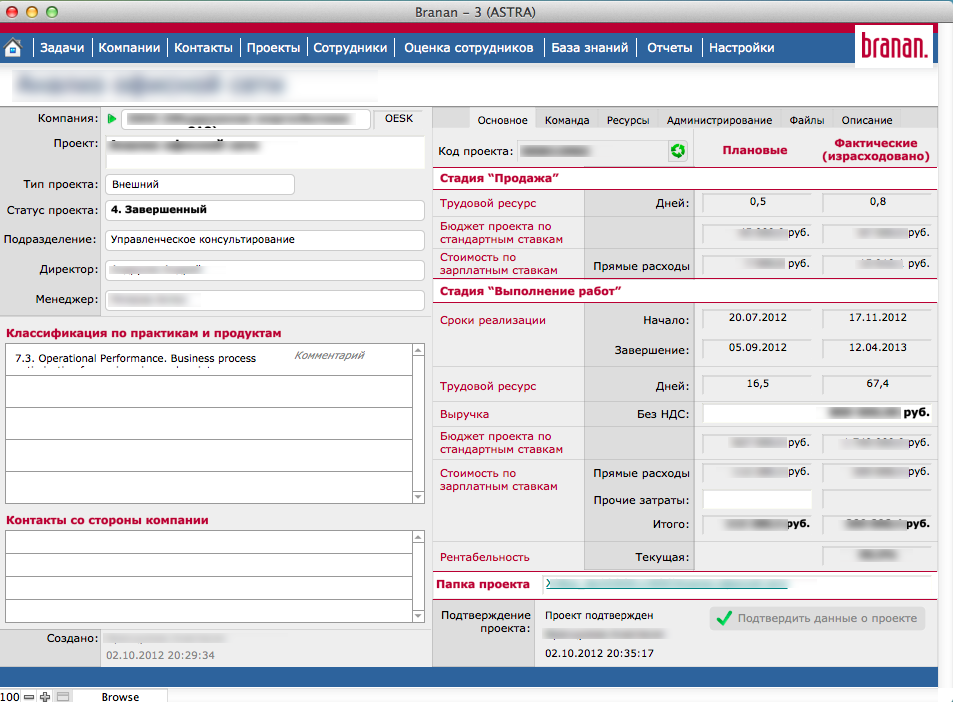Click actual sales days 0,8
Screen dimensions: 953x702
coord(877,202)
